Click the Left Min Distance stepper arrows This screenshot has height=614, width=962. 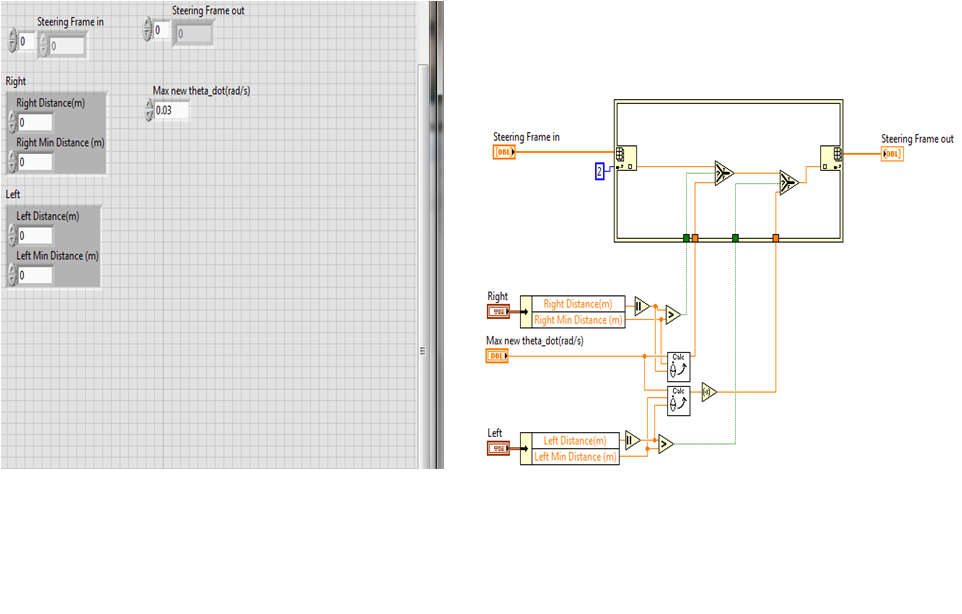12,274
